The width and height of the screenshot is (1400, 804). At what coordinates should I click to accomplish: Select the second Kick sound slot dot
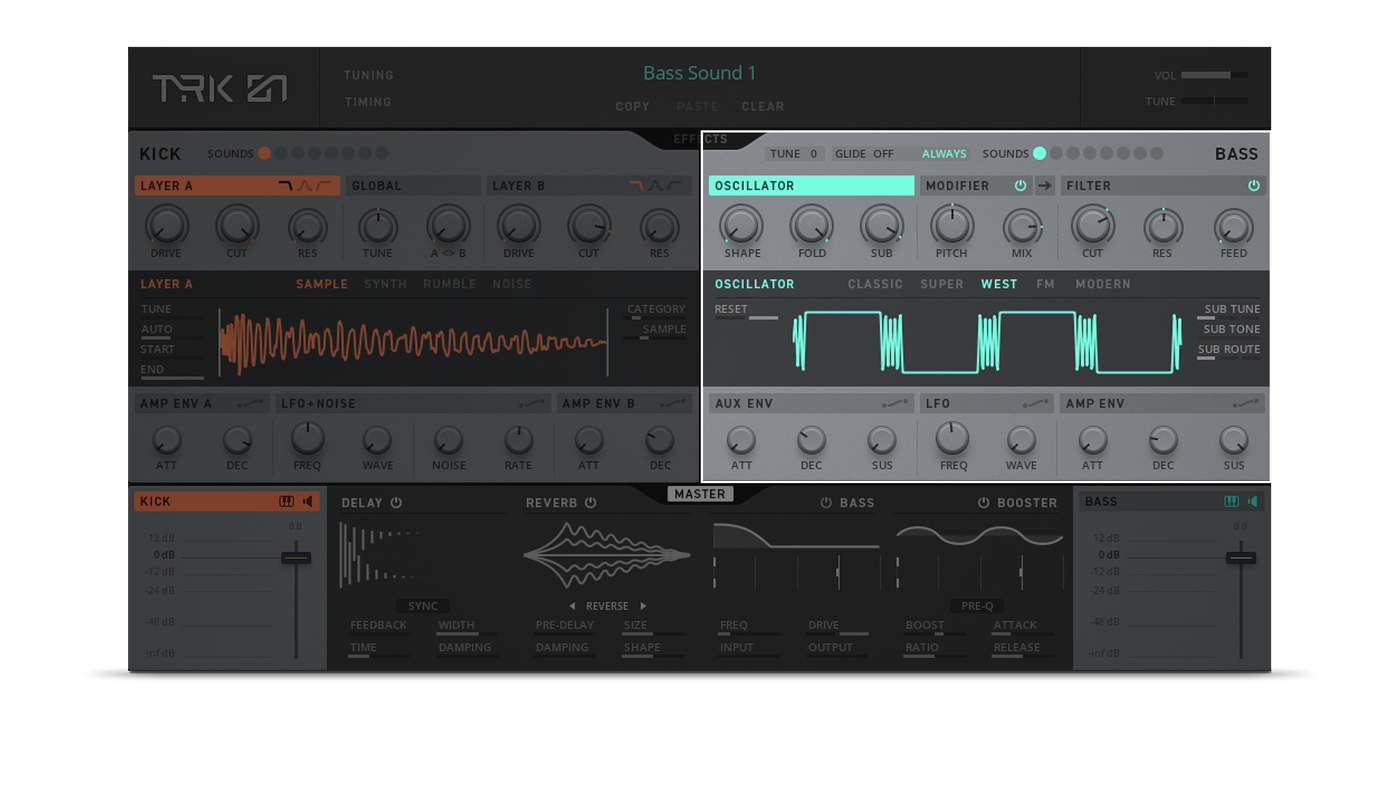[x=281, y=154]
